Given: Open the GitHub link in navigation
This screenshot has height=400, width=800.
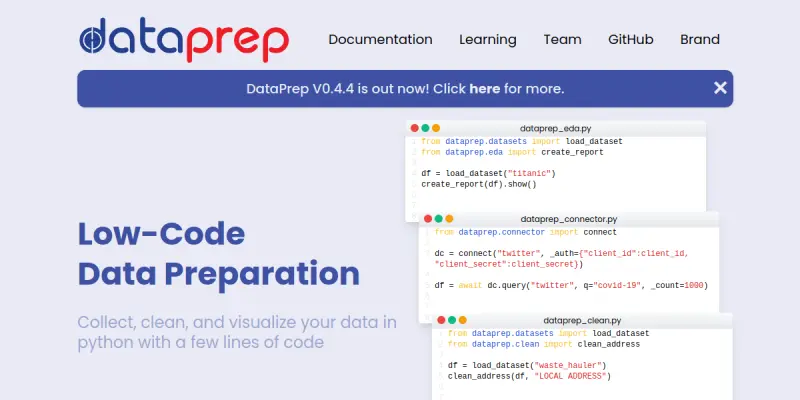Looking at the screenshot, I should [x=631, y=40].
